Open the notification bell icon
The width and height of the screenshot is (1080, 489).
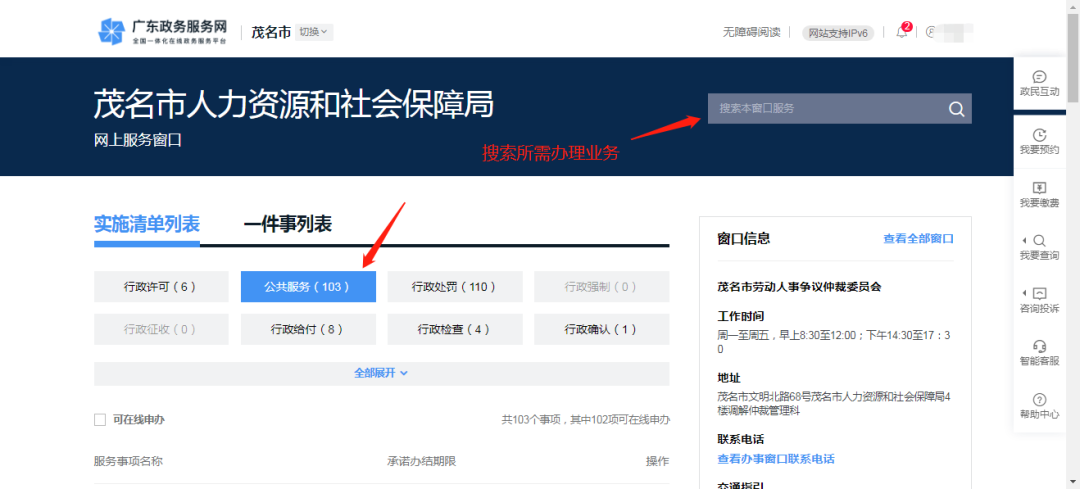coord(902,32)
